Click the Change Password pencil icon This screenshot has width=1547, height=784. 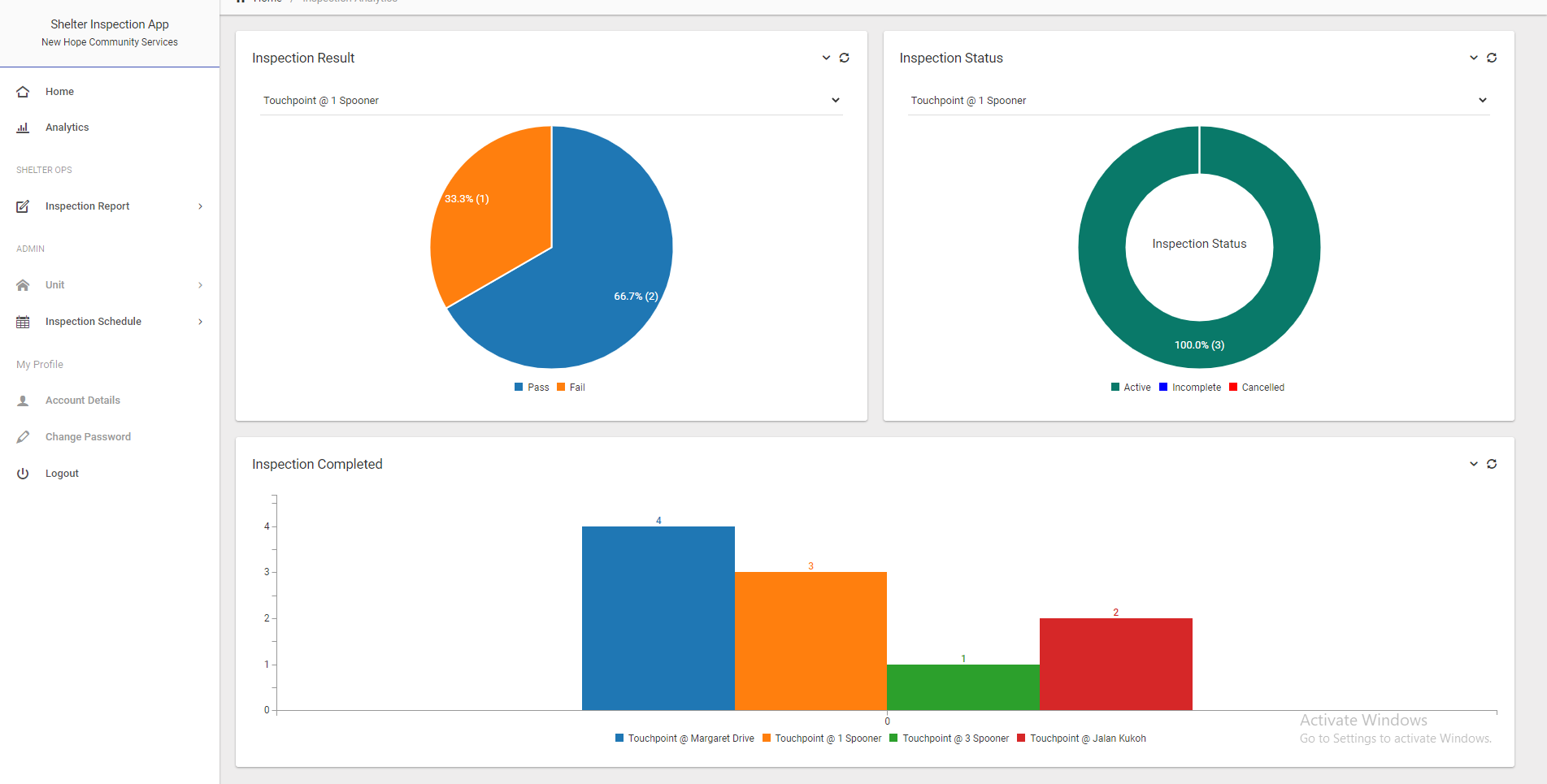point(23,437)
